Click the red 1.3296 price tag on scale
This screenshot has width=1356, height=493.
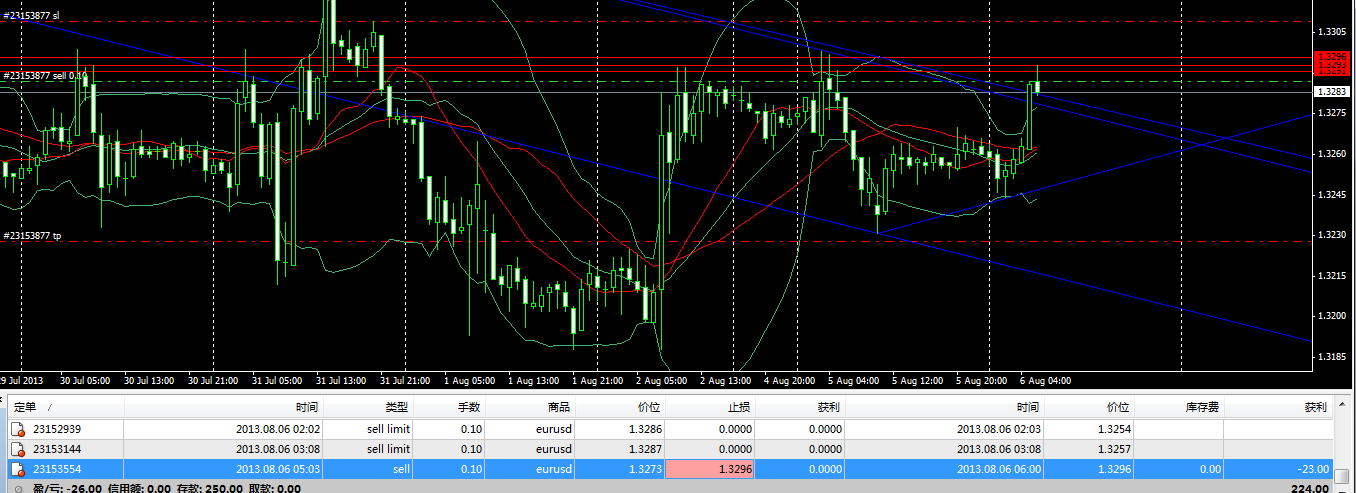[1331, 56]
